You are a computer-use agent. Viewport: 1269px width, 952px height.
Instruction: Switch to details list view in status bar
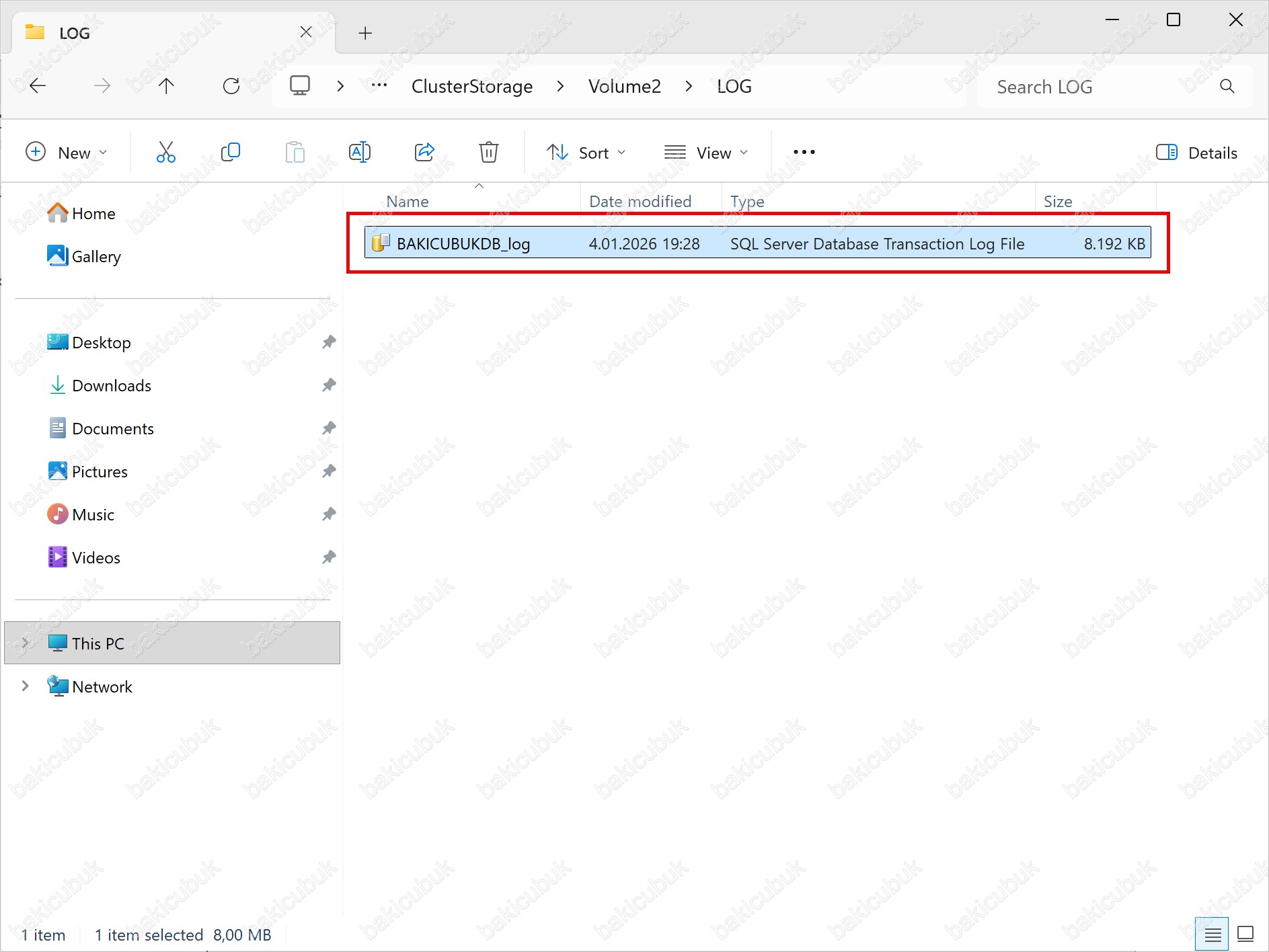1212,934
